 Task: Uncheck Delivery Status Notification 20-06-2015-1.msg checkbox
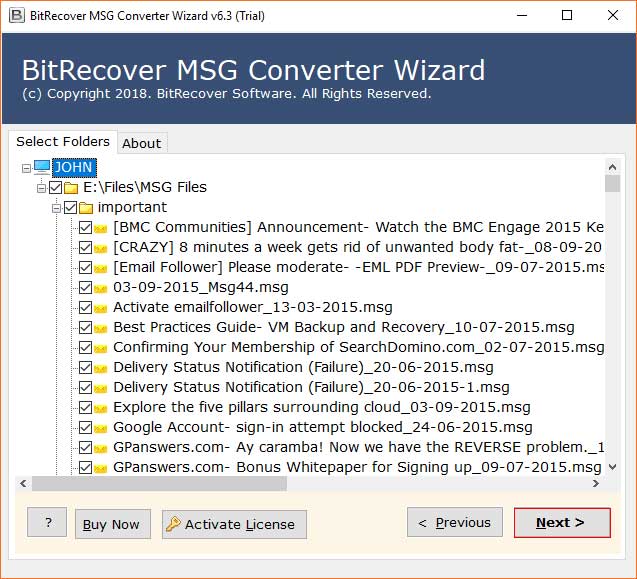85,388
